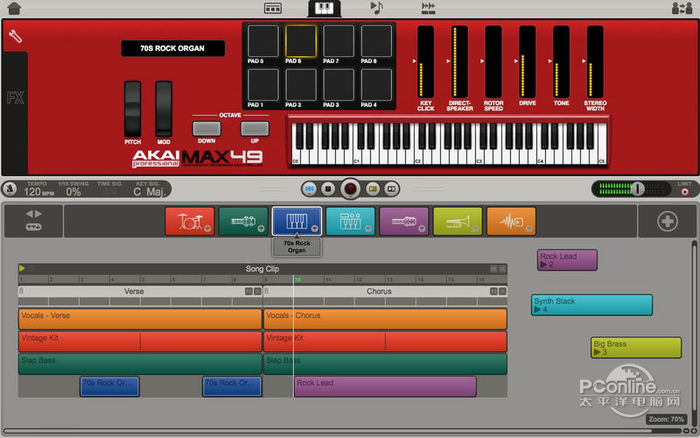Play the Big Brass clip
The width and height of the screenshot is (700, 438).
click(597, 352)
